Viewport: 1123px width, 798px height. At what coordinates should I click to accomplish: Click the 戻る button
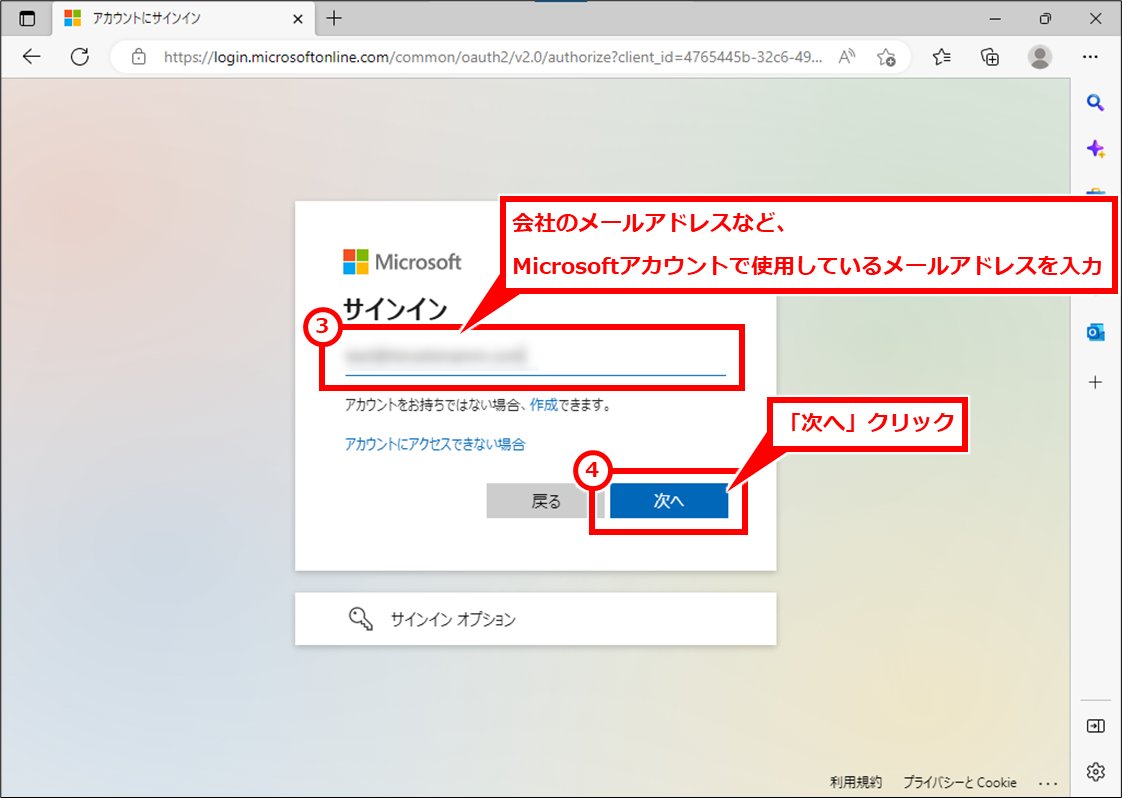click(546, 501)
